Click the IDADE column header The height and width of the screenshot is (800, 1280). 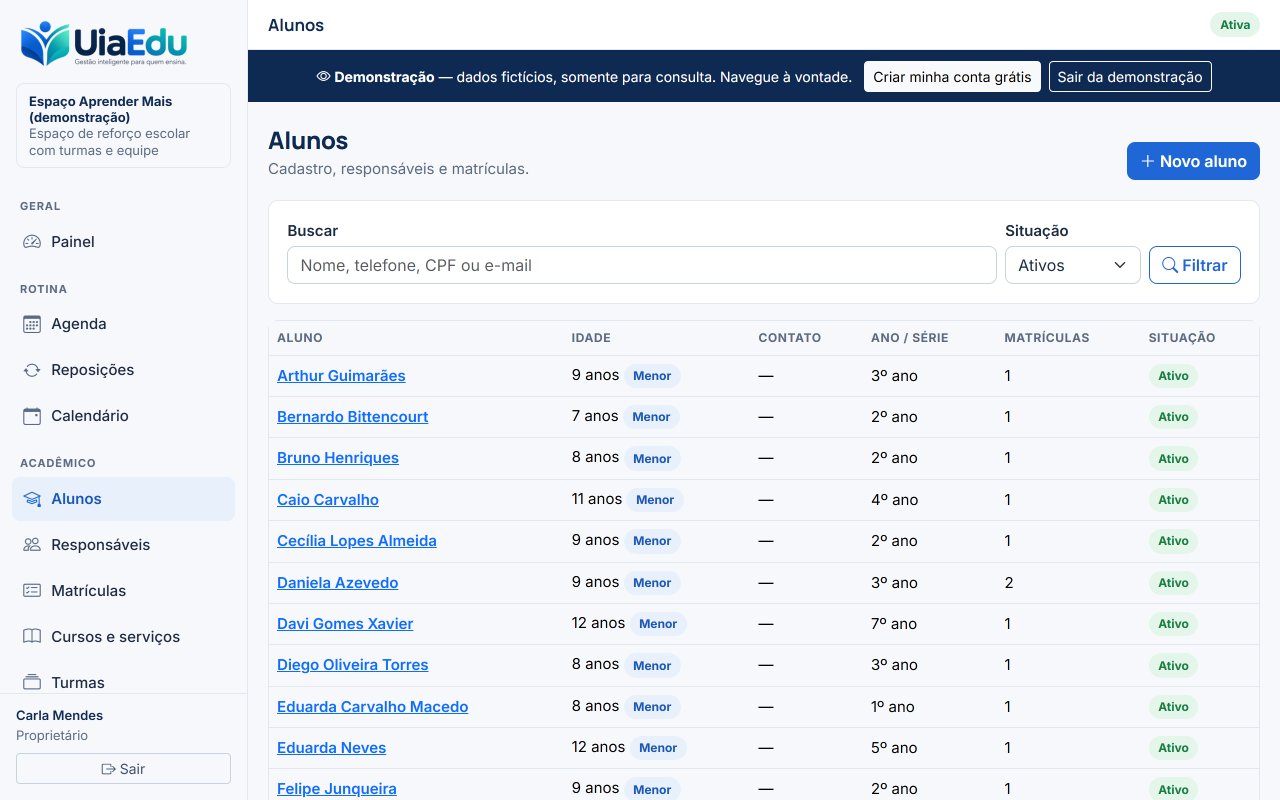591,338
